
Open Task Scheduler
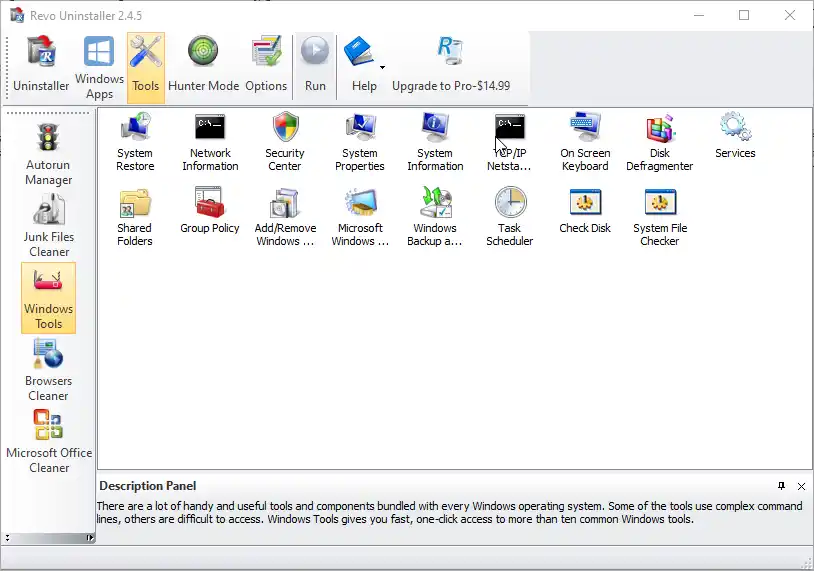tap(509, 217)
